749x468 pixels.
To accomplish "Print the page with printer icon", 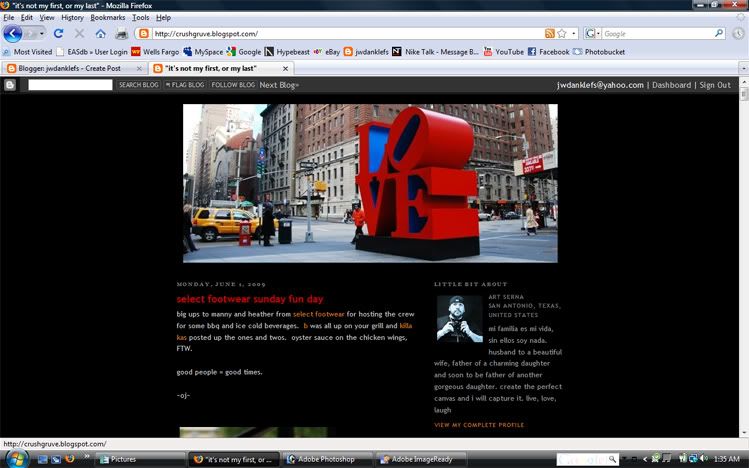I will [122, 34].
